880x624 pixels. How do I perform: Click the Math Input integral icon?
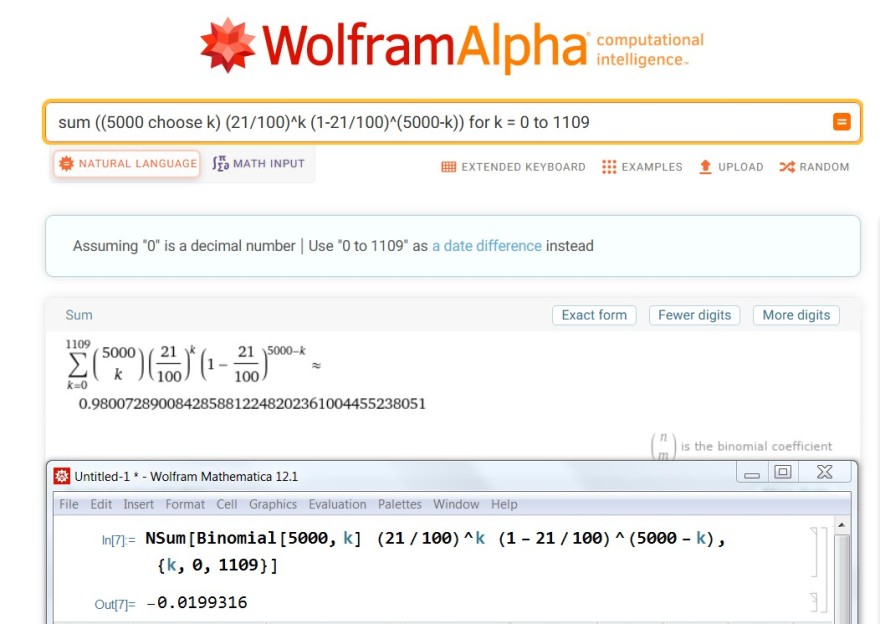point(220,163)
